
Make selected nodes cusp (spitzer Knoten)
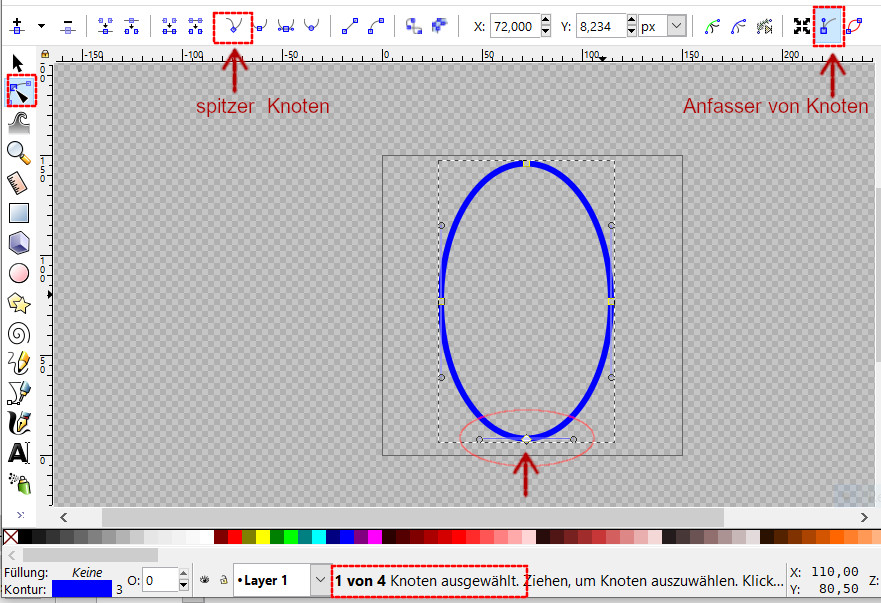tap(233, 26)
